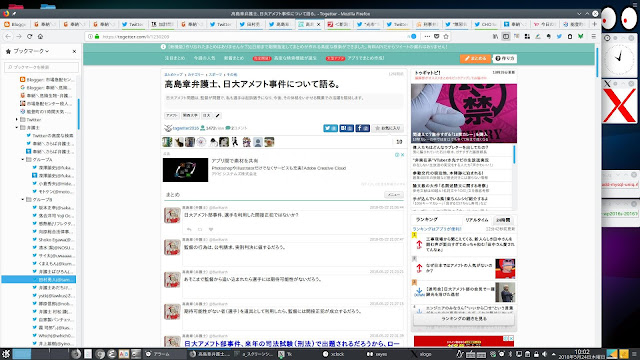Share the article on Facebook button

coord(362,128)
